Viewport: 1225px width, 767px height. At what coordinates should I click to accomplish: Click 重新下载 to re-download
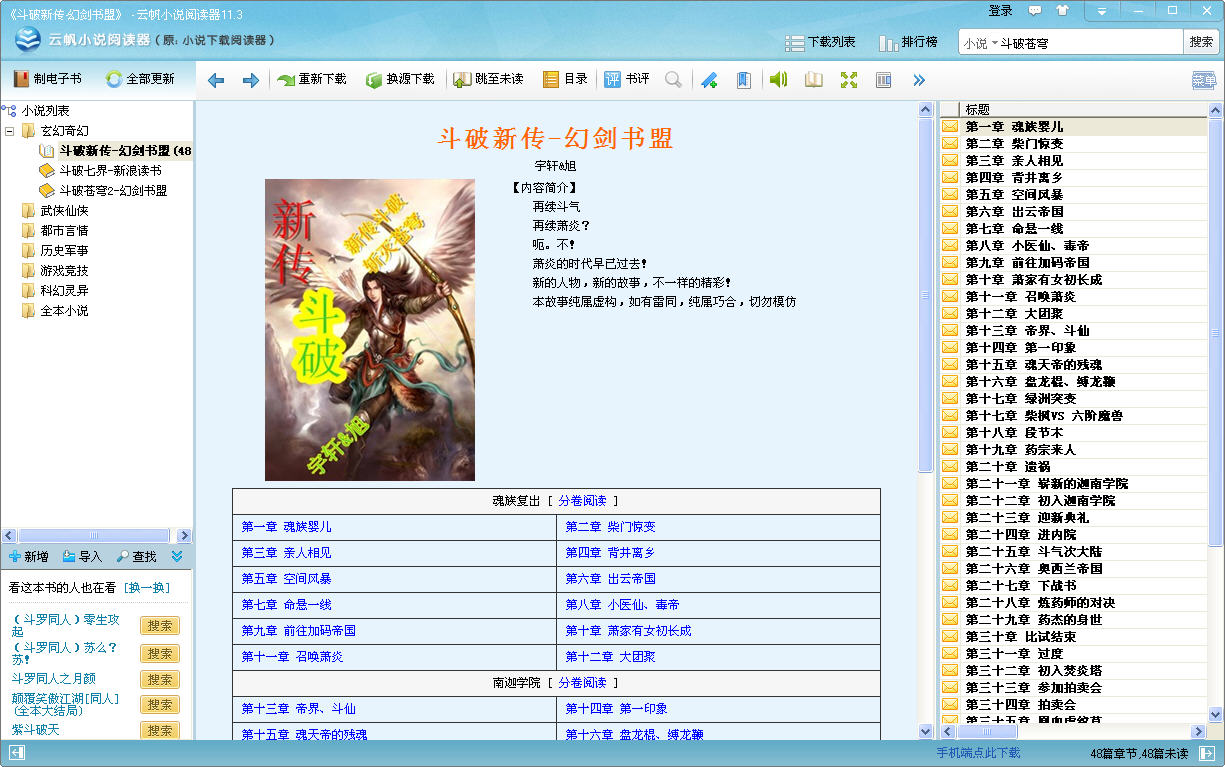coord(312,79)
